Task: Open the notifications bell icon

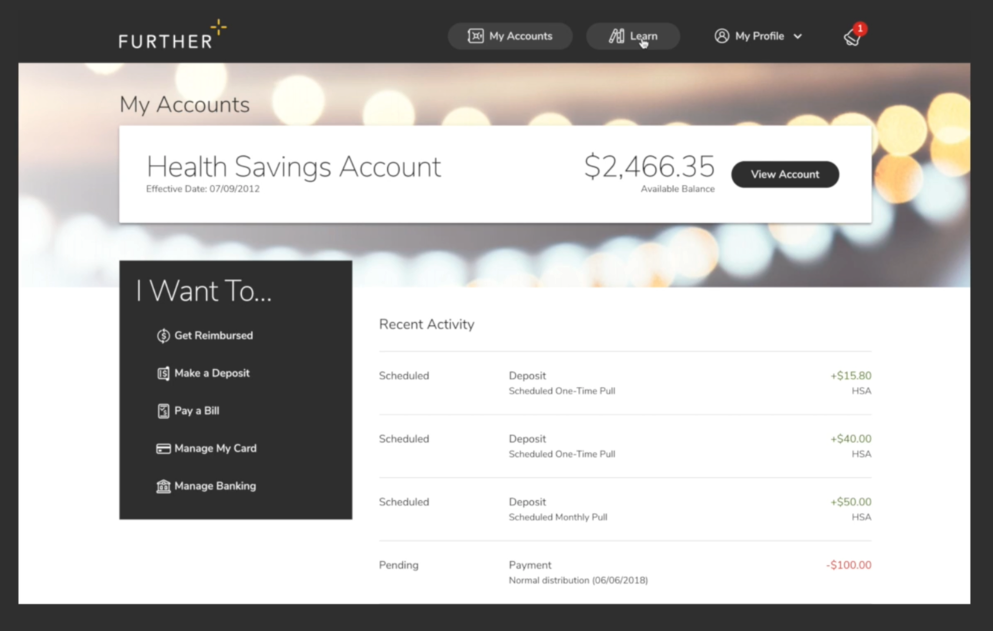Action: 852,37
